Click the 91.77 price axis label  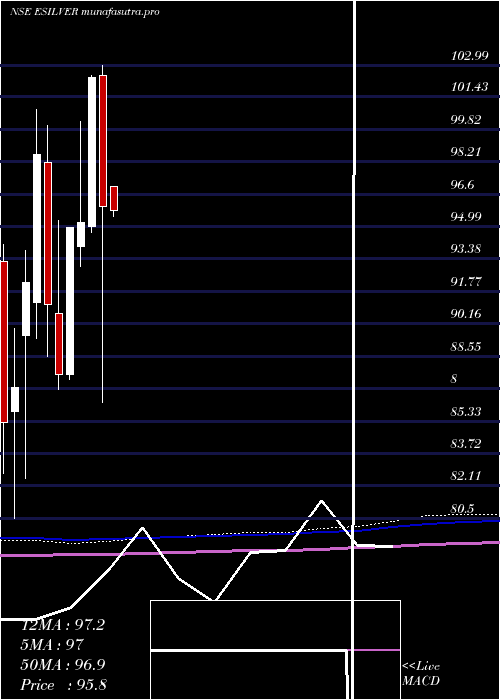click(x=466, y=281)
